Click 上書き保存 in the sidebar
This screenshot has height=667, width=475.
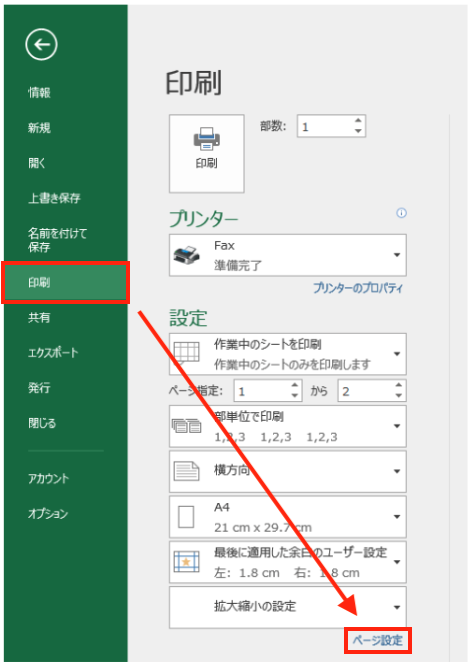point(54,198)
